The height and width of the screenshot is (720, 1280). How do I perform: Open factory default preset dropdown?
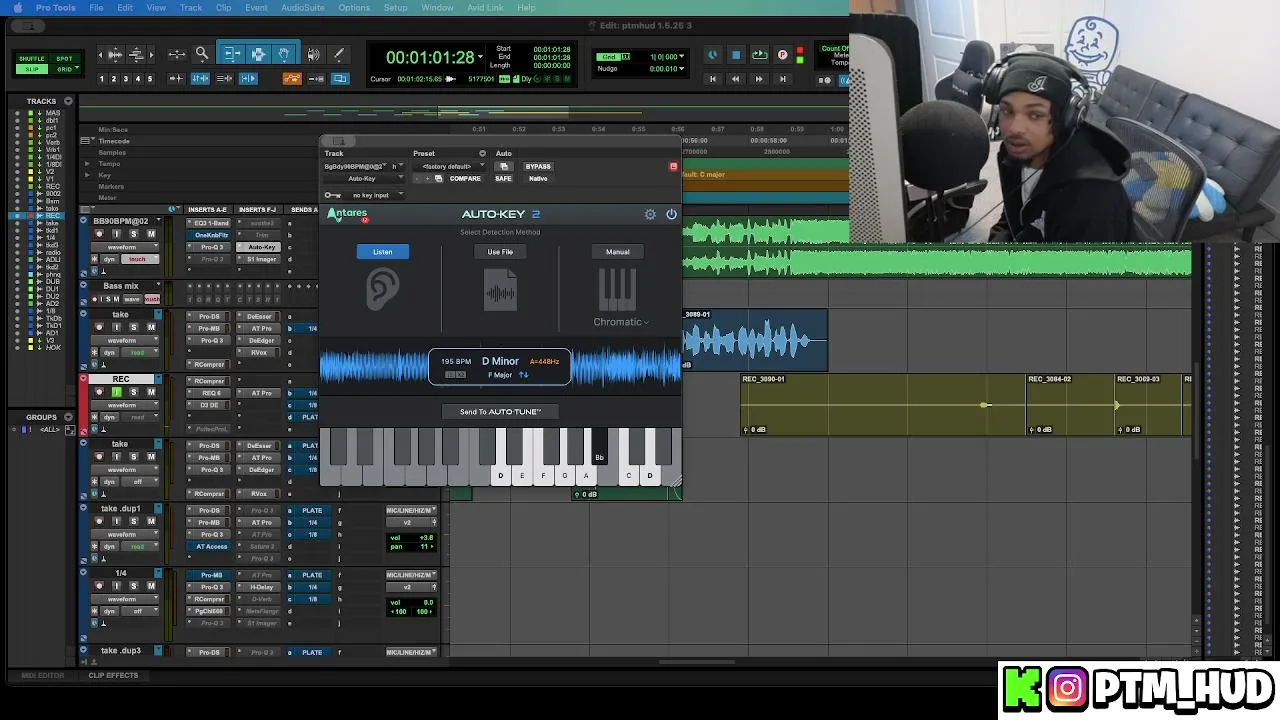pos(449,166)
